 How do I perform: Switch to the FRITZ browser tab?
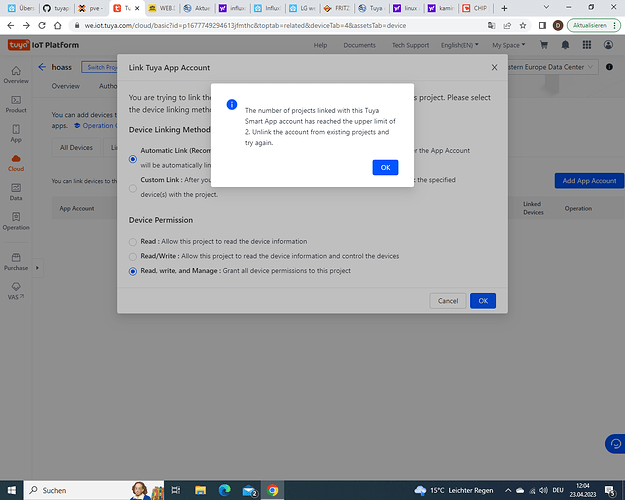(x=337, y=8)
